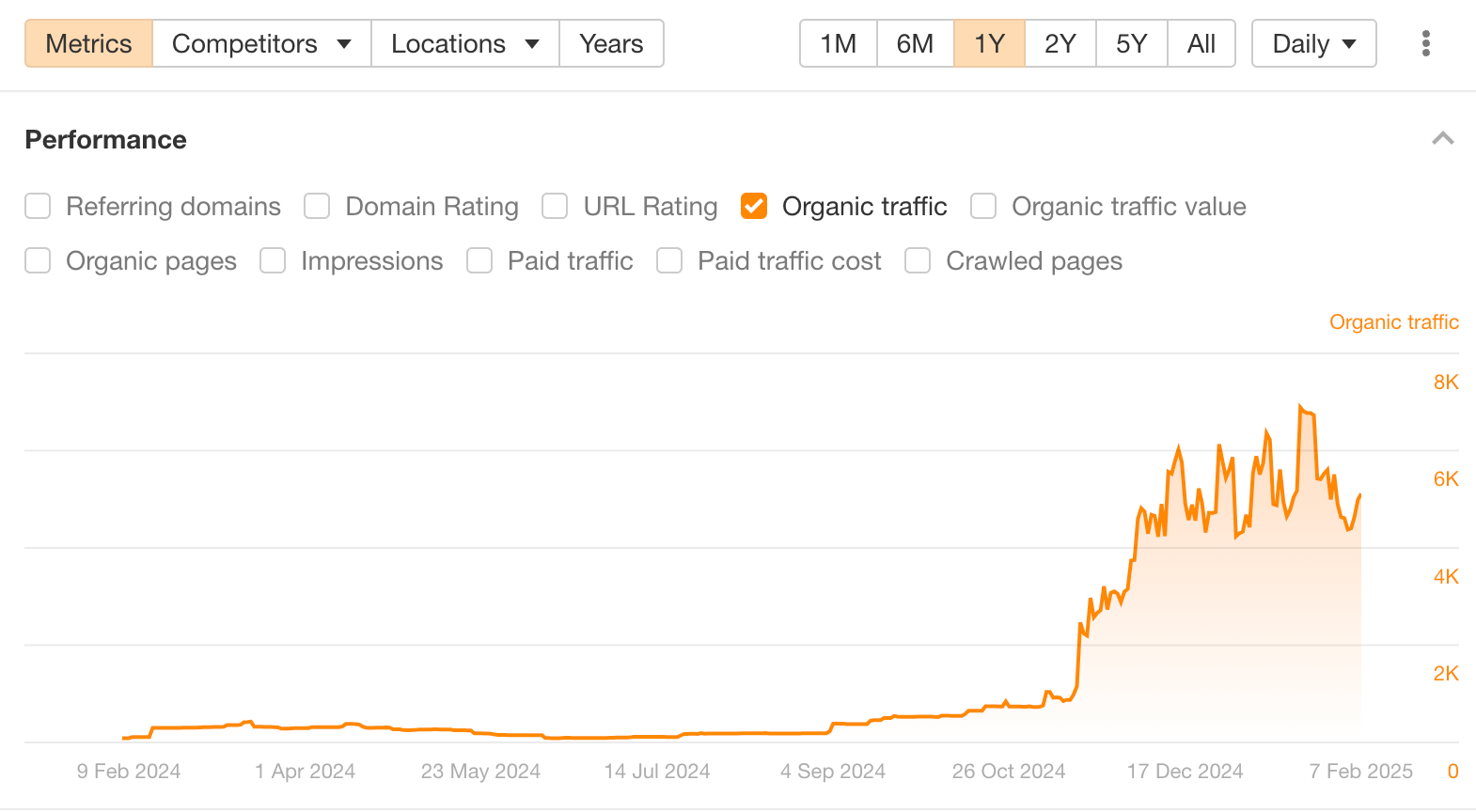Open the Competitors dropdown

261,44
